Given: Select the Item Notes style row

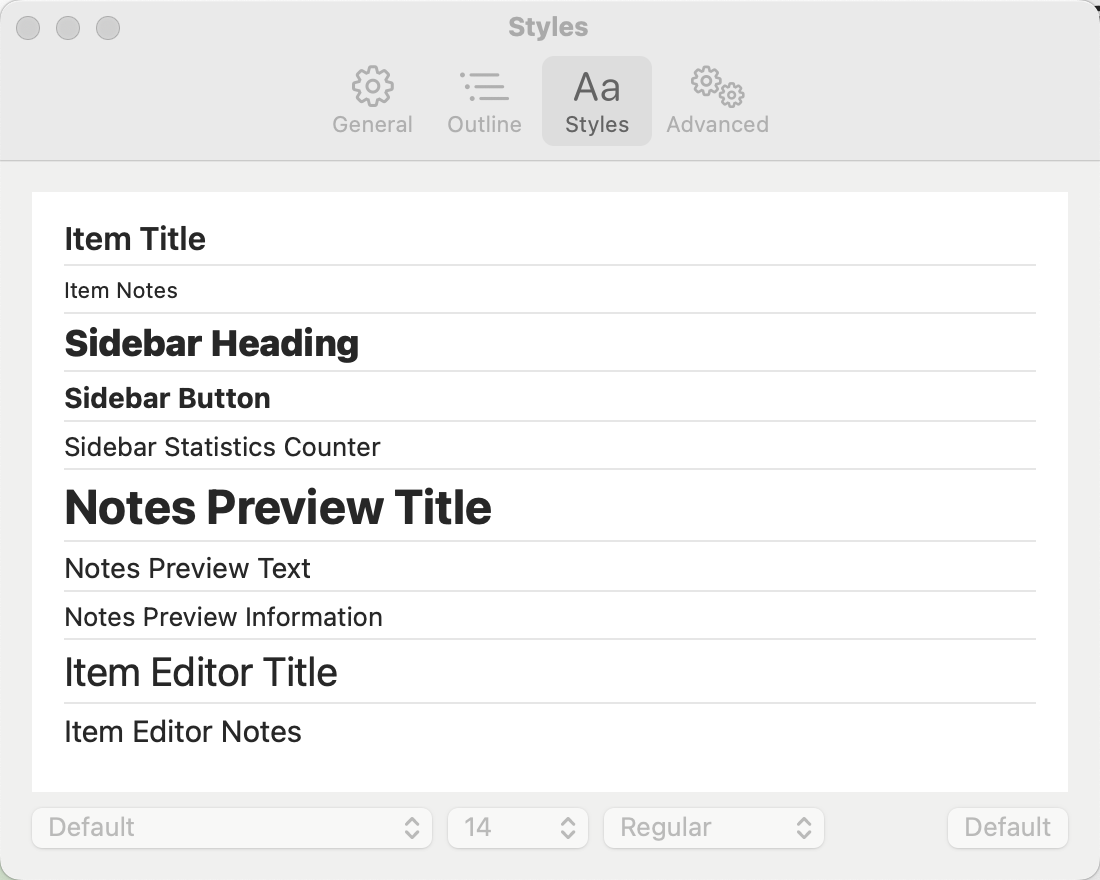Looking at the screenshot, I should (x=550, y=290).
